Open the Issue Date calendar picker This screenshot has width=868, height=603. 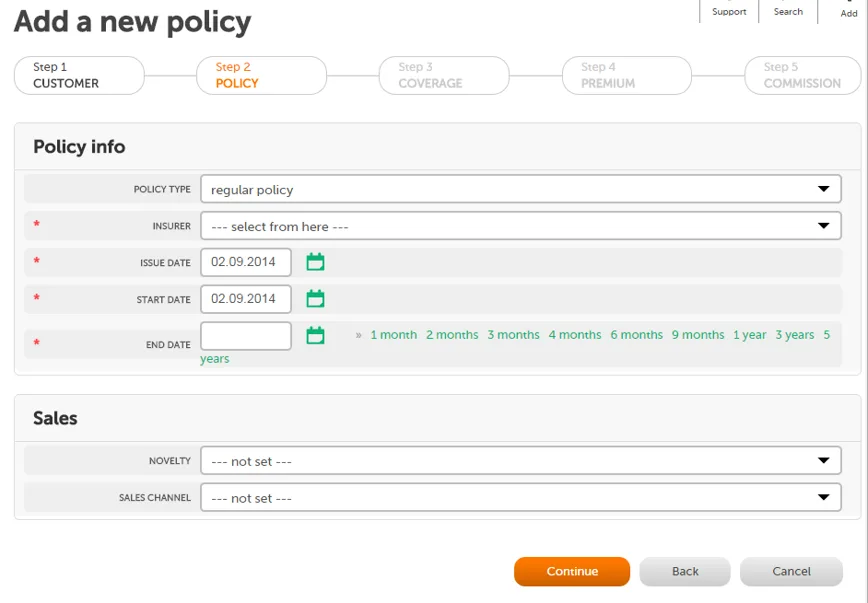pyautogui.click(x=315, y=262)
